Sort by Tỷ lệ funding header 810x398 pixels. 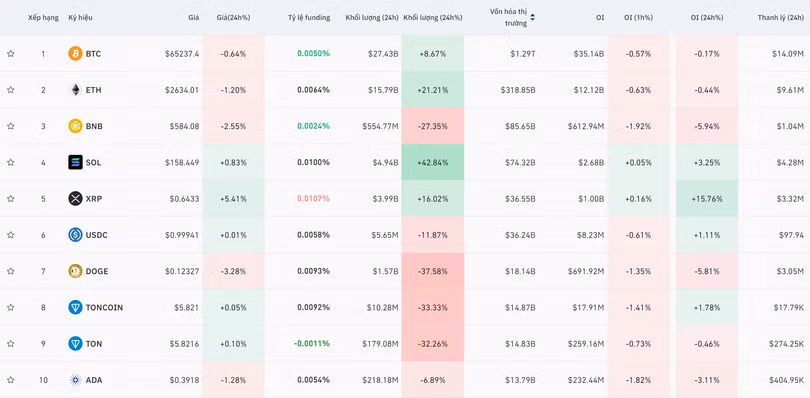[309, 18]
